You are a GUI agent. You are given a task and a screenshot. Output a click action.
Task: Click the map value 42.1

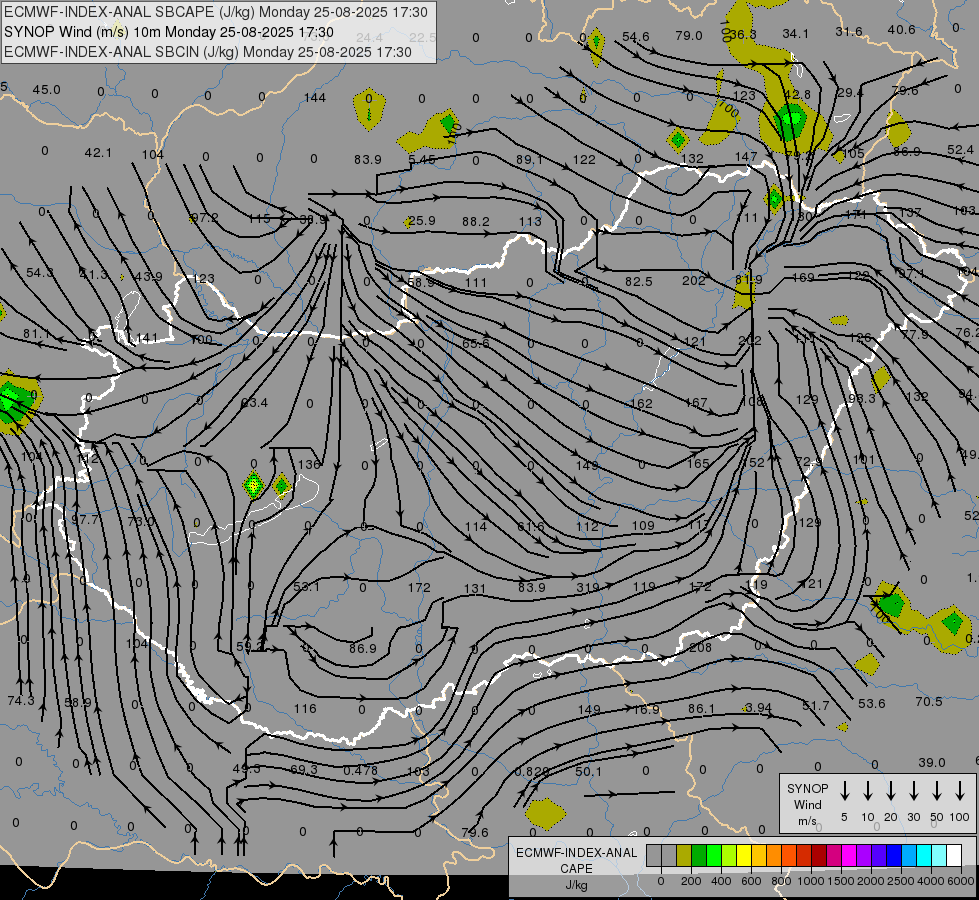98,152
